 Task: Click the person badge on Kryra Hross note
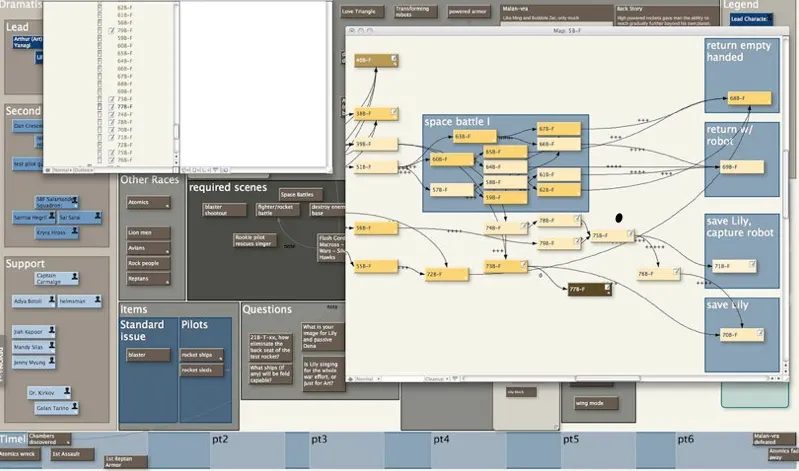click(x=74, y=231)
